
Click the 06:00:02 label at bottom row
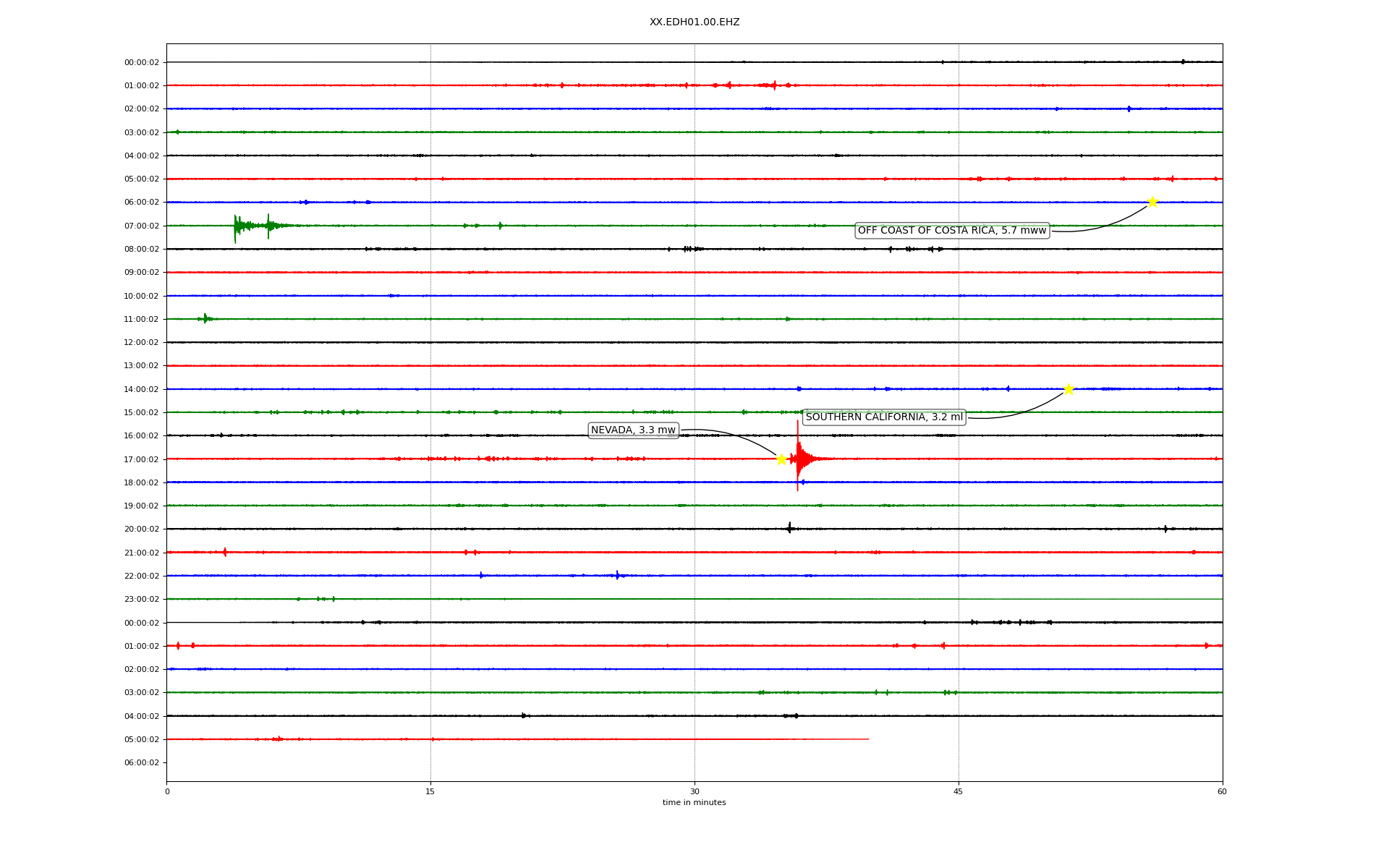141,762
